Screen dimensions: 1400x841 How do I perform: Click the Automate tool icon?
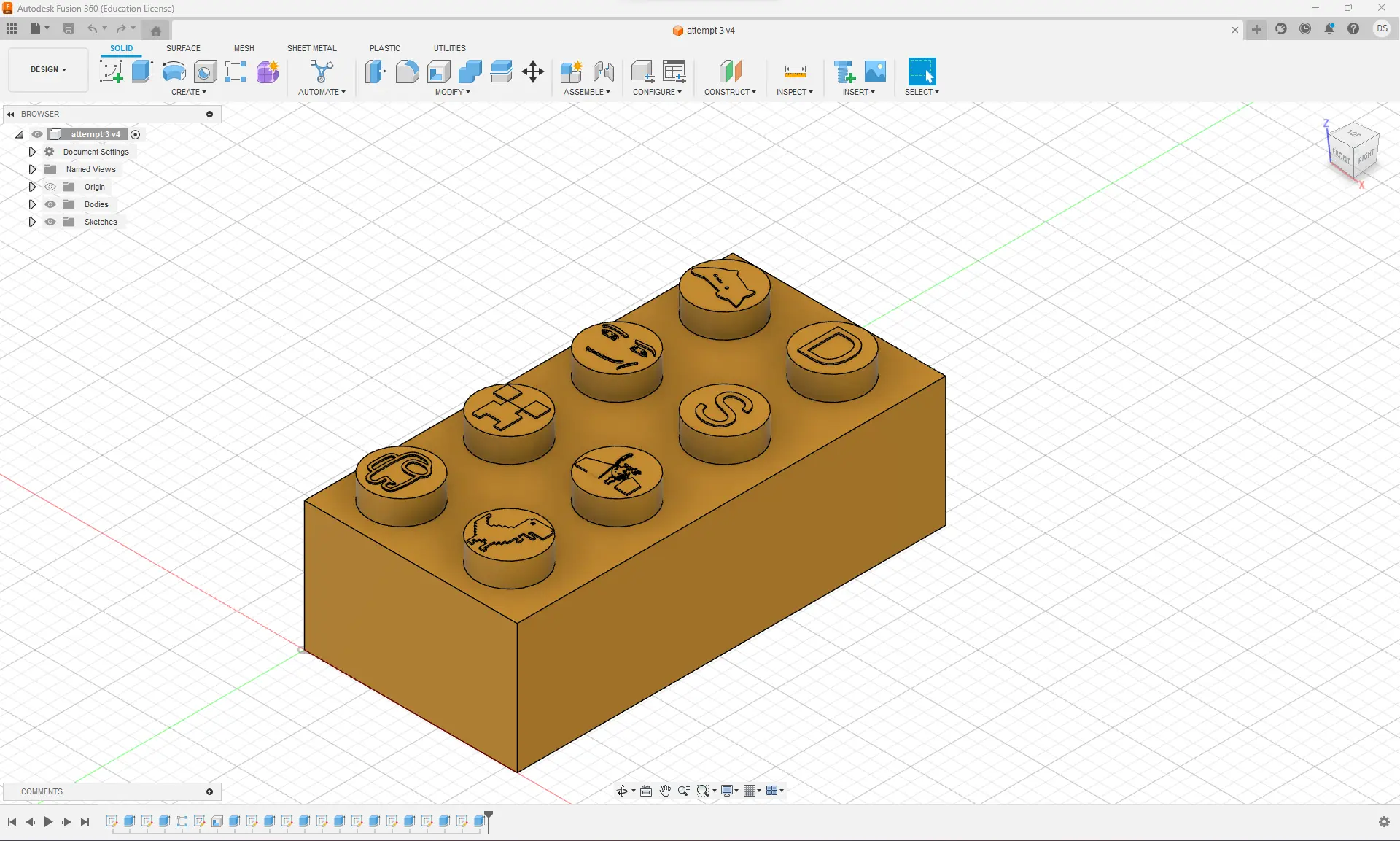coord(322,71)
